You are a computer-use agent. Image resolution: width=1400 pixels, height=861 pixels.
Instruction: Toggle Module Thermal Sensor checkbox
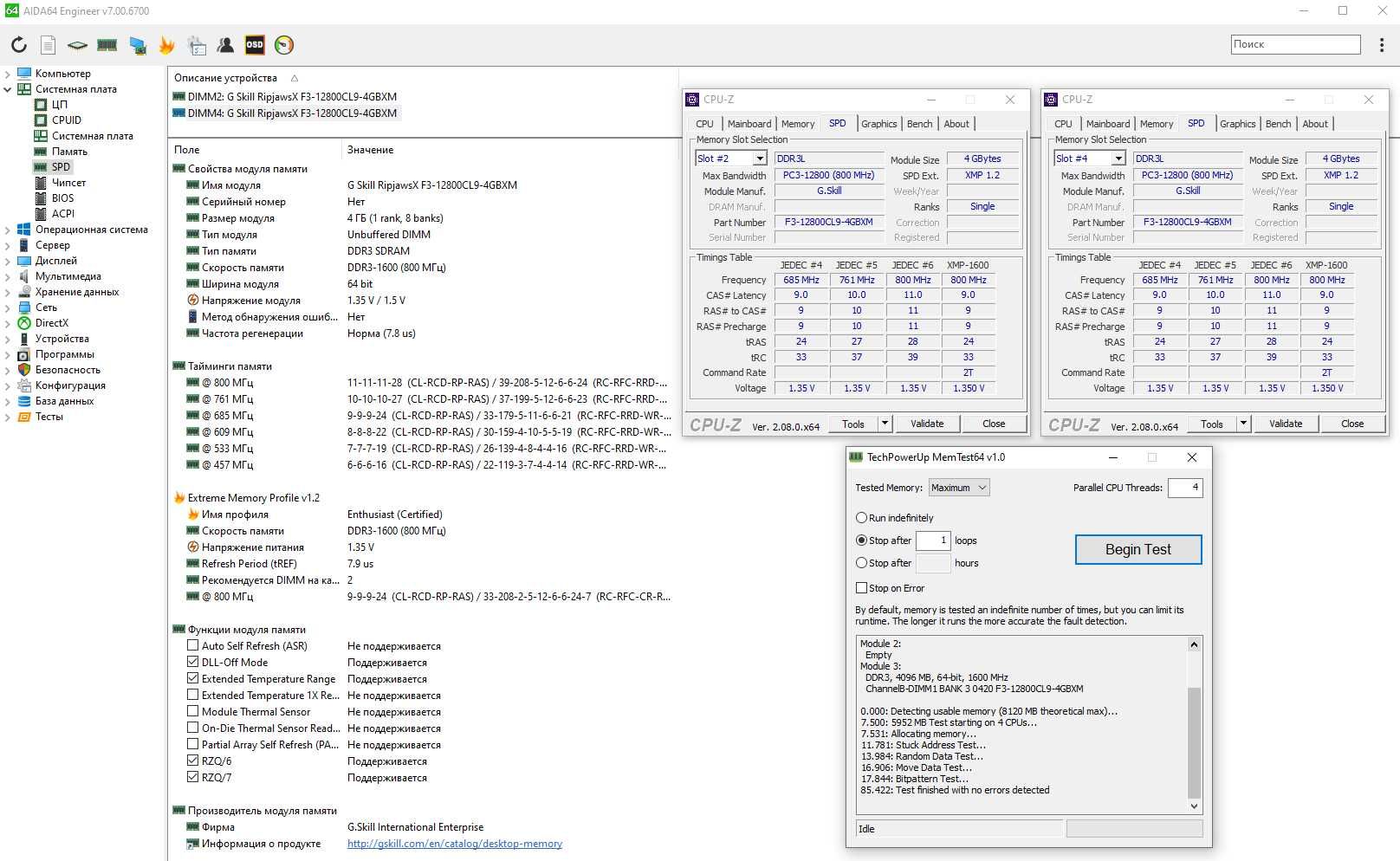click(193, 712)
